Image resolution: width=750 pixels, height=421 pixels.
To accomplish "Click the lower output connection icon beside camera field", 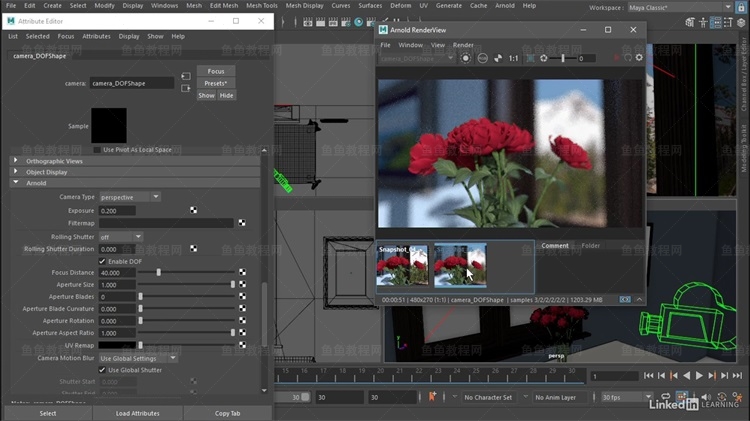I will pyautogui.click(x=186, y=88).
